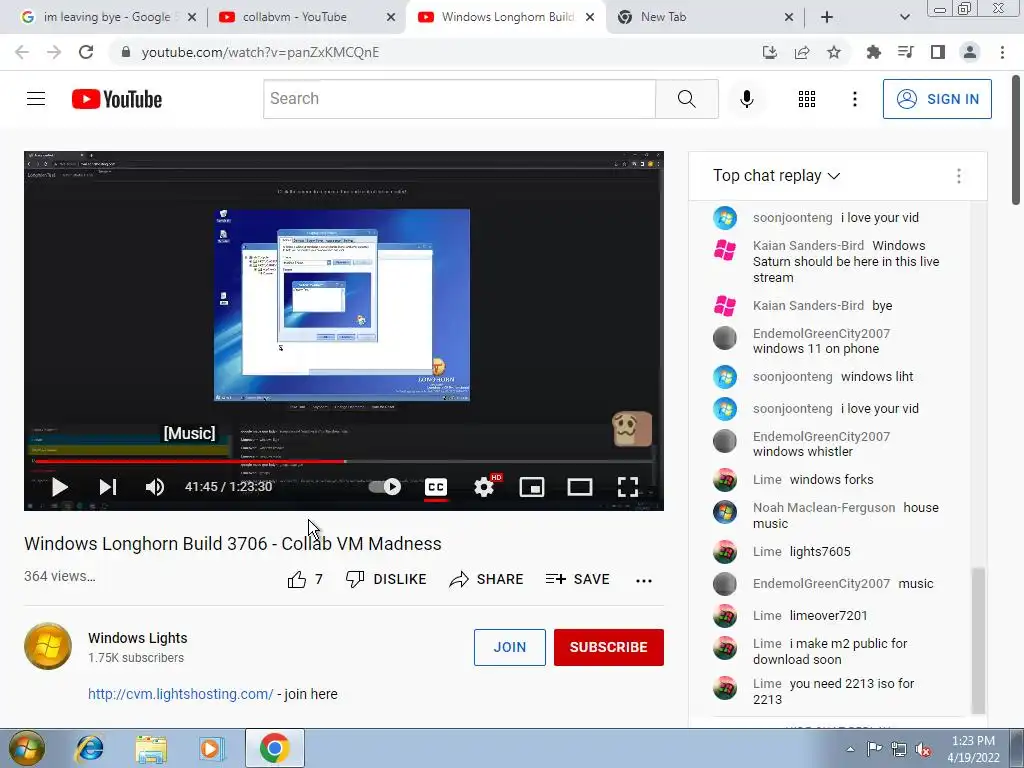
Task: Open Chrome side panel
Action: pyautogui.click(x=938, y=52)
